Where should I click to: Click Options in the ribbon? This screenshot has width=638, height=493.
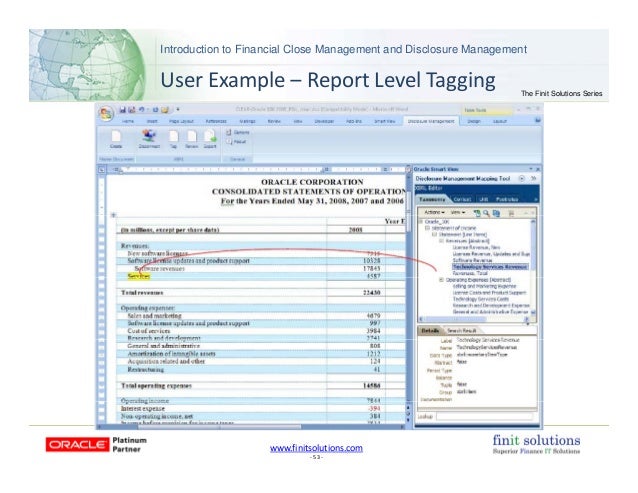tap(238, 132)
